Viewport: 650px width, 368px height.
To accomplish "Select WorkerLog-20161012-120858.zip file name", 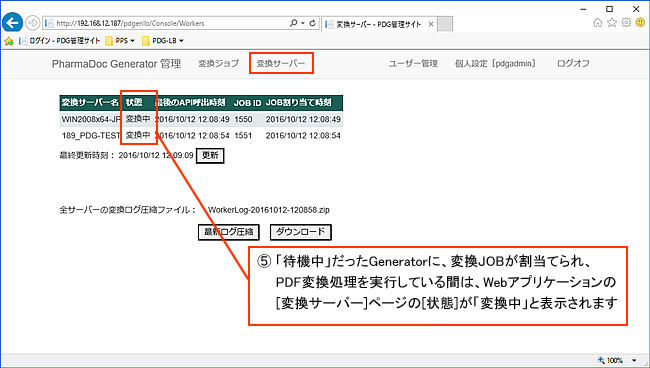I will (x=269, y=210).
